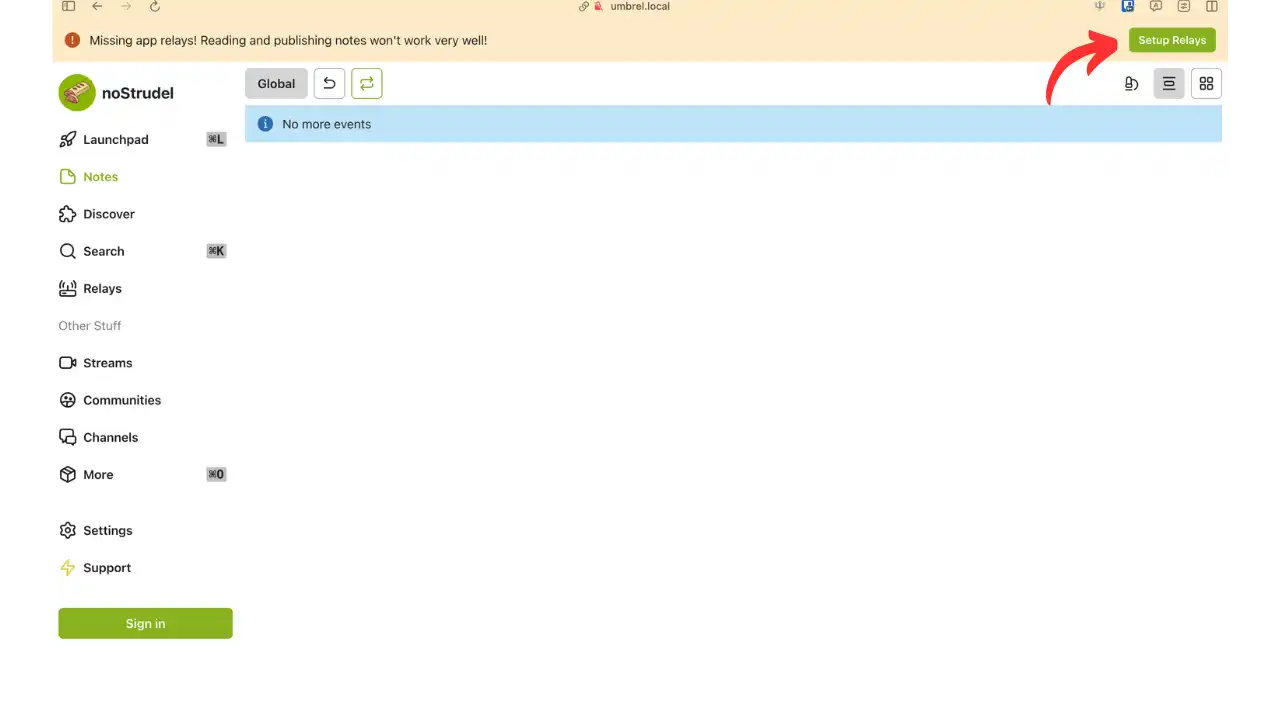The height and width of the screenshot is (720, 1280).
Task: Open the Global feed selector
Action: (x=276, y=83)
